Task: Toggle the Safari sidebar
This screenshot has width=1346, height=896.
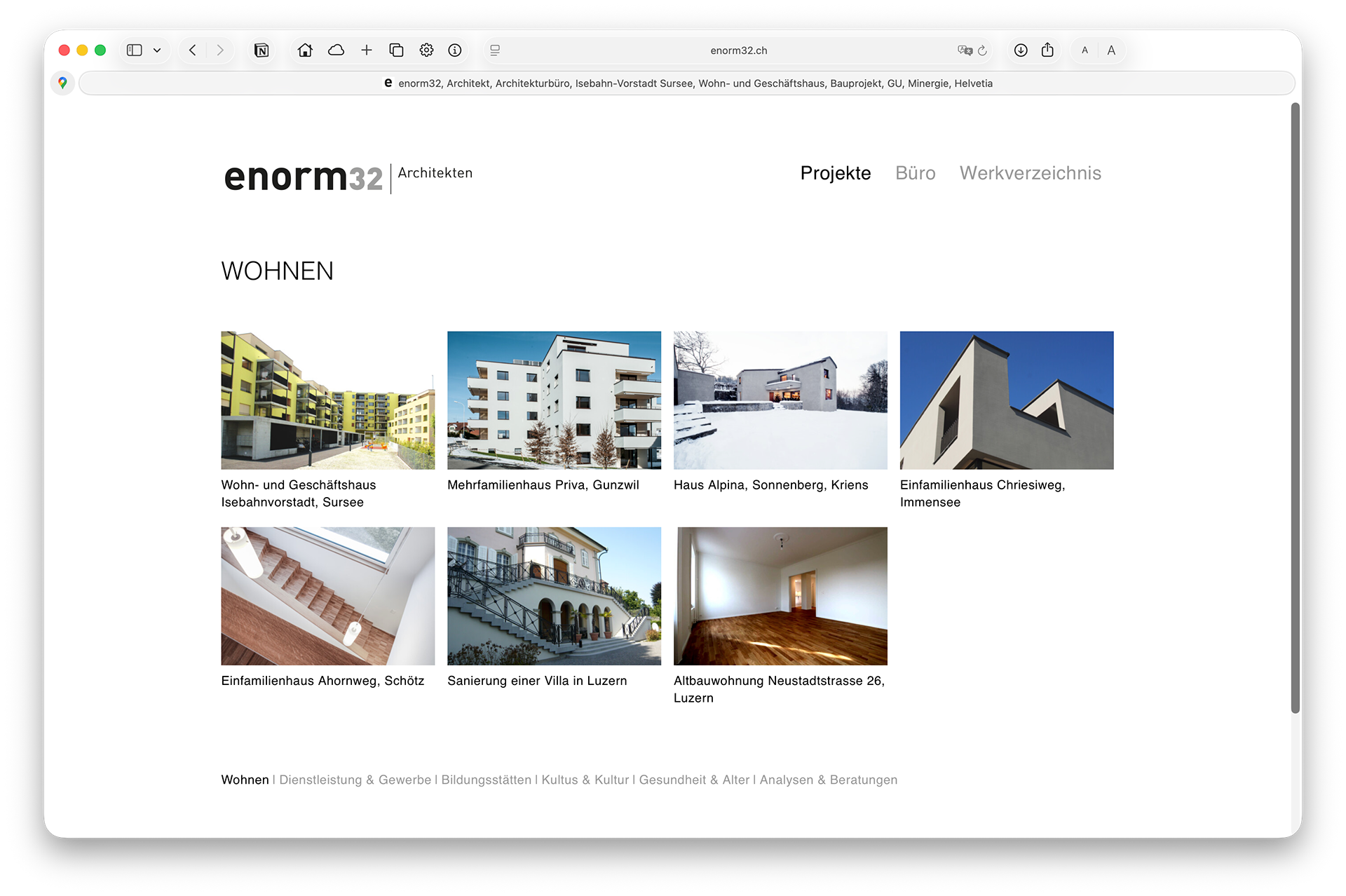Action: pos(134,50)
